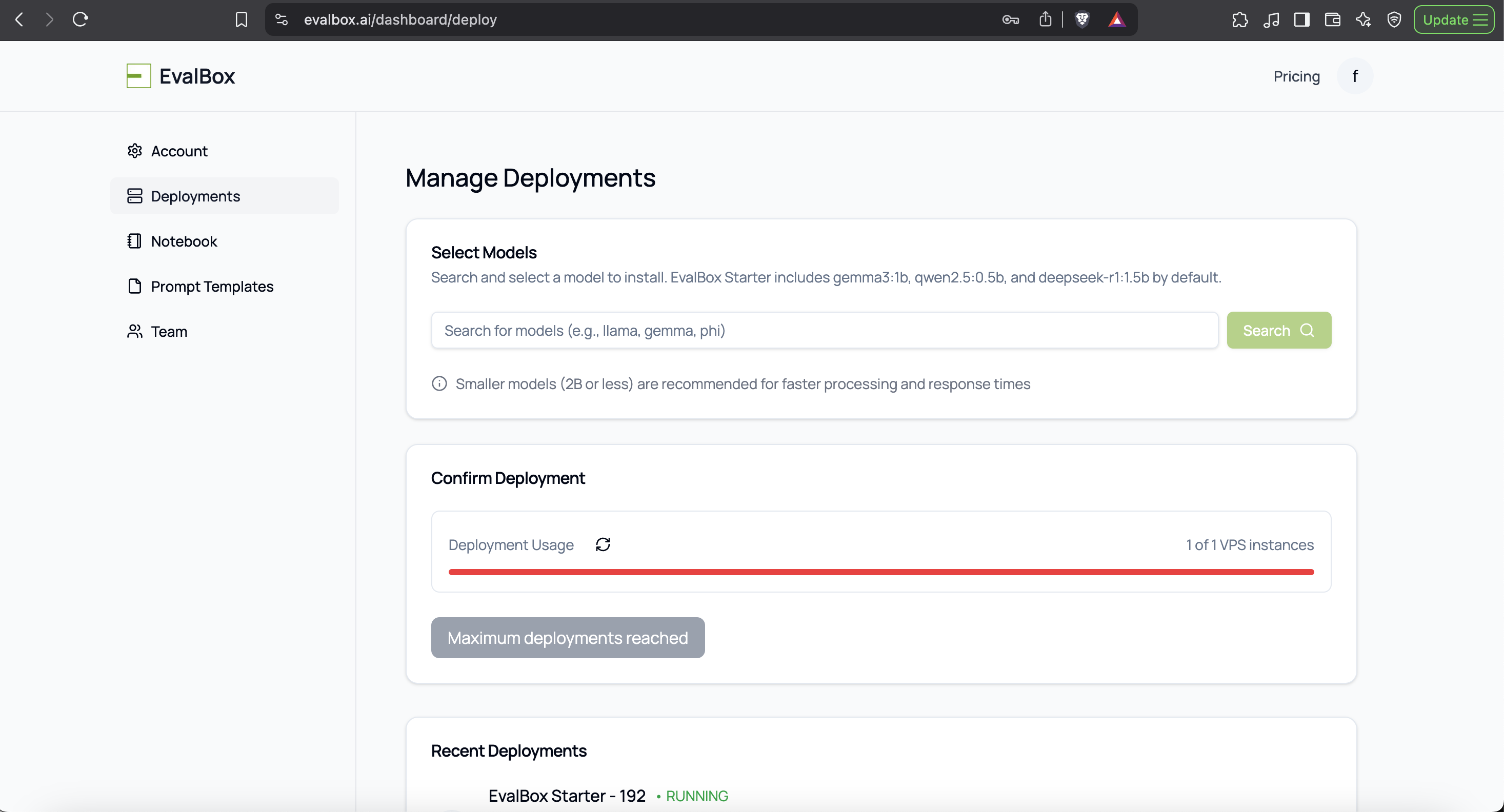
Task: Go to EvalBox home via brand name
Action: [197, 76]
